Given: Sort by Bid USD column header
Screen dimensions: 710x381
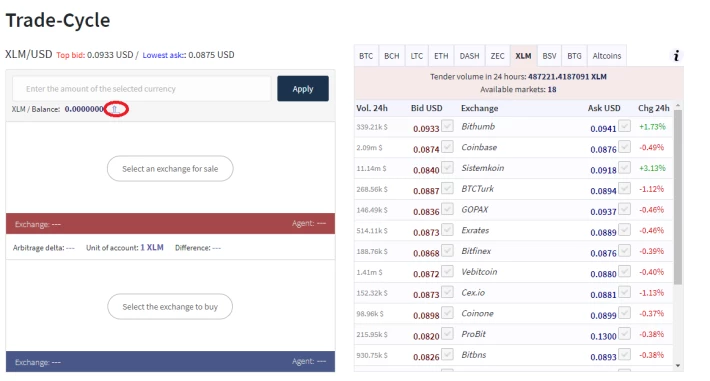Looking at the screenshot, I should pyautogui.click(x=427, y=108).
